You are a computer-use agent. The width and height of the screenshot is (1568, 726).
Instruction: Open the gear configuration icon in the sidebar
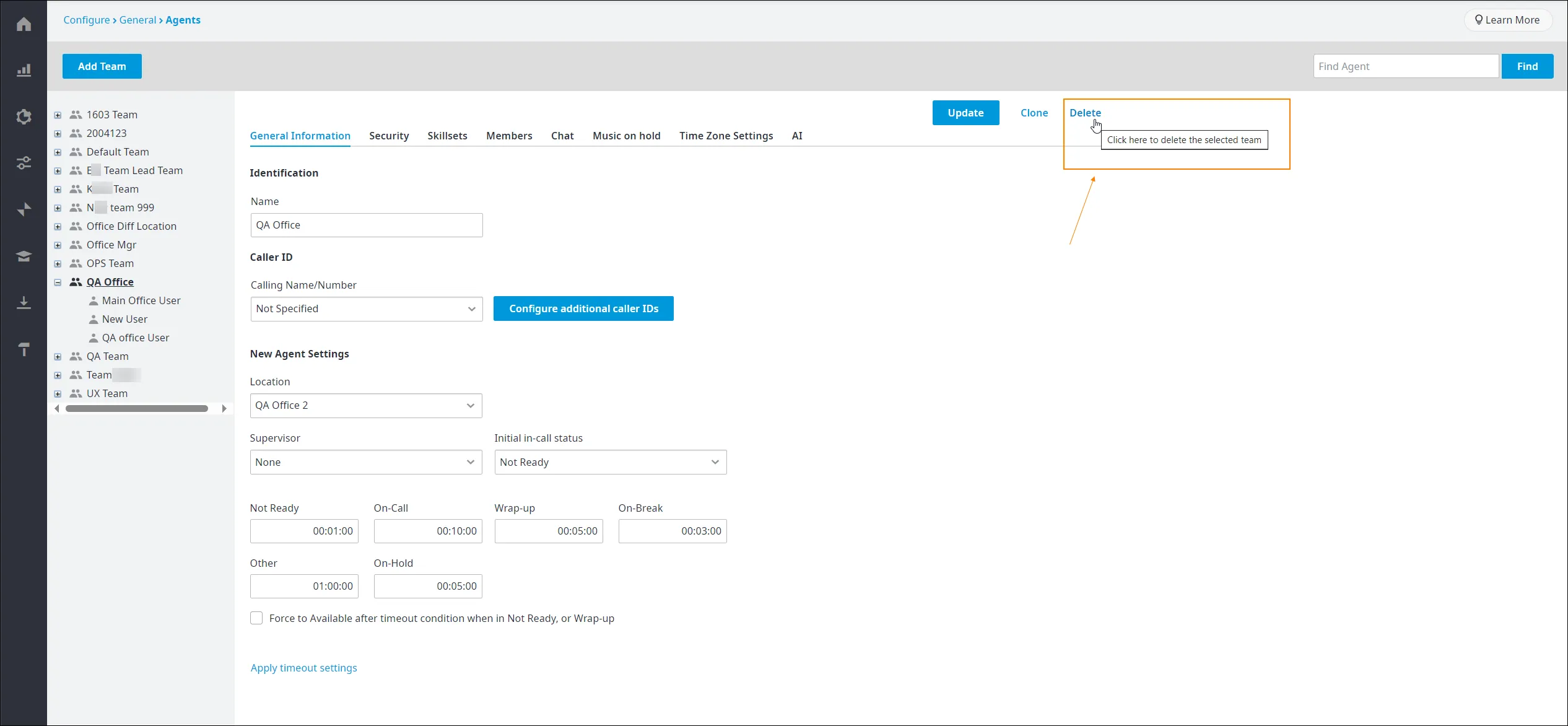pyautogui.click(x=24, y=116)
